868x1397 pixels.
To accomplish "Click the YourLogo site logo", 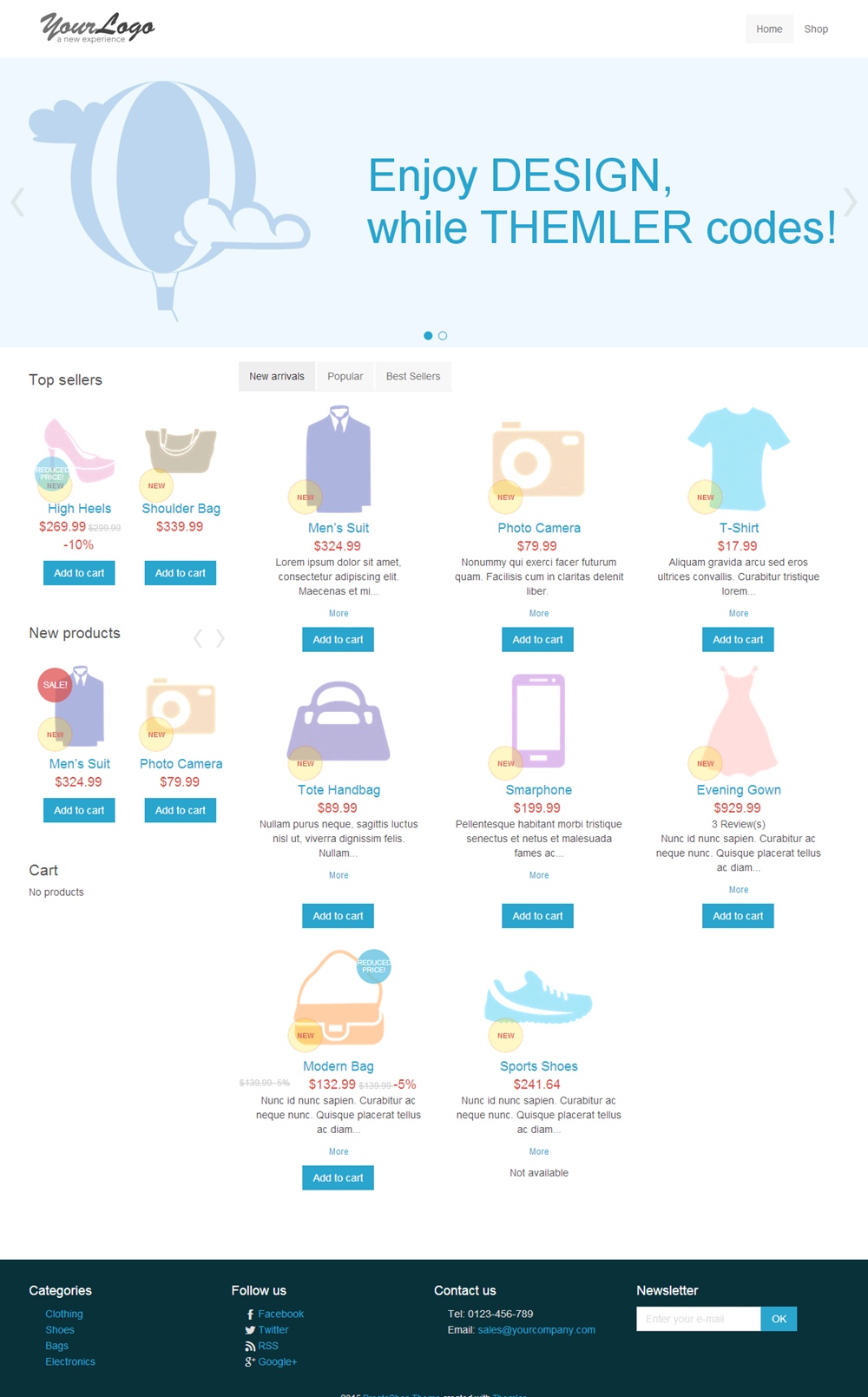I will [97, 28].
